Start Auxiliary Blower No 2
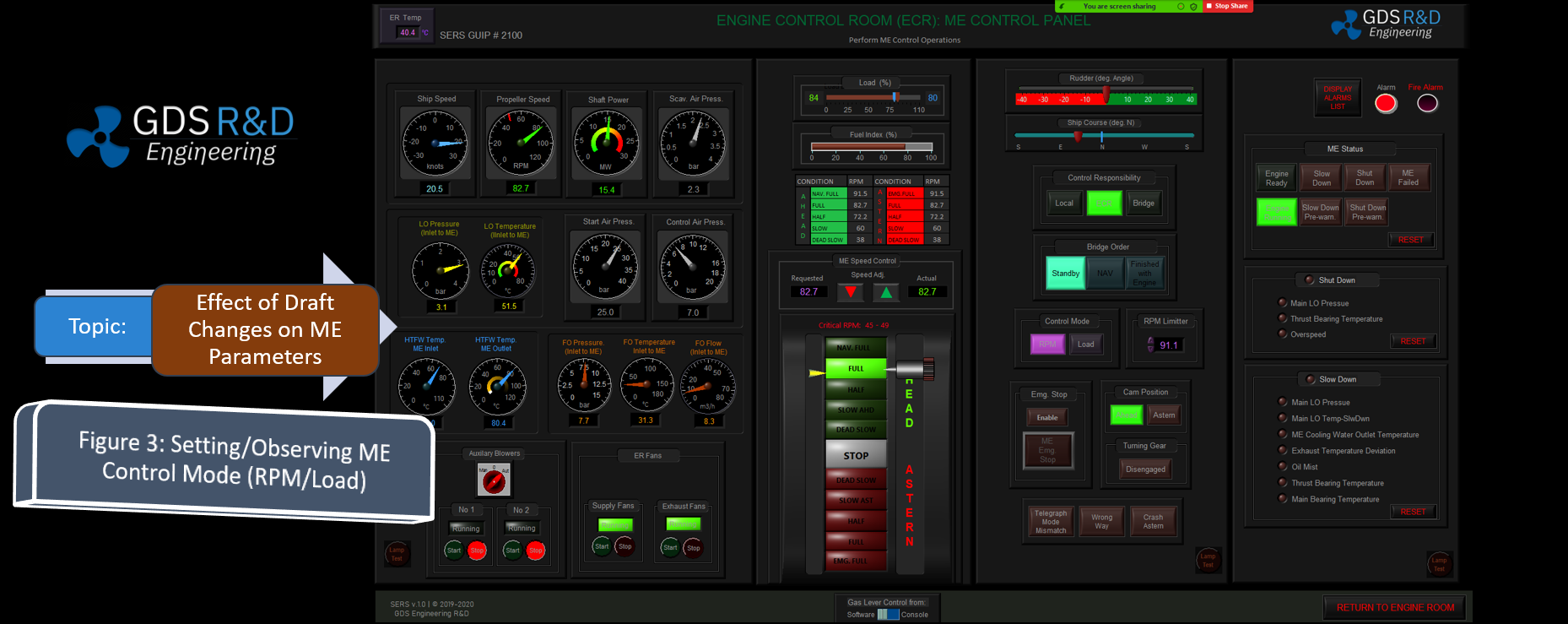This screenshot has width=1568, height=624. tap(512, 551)
